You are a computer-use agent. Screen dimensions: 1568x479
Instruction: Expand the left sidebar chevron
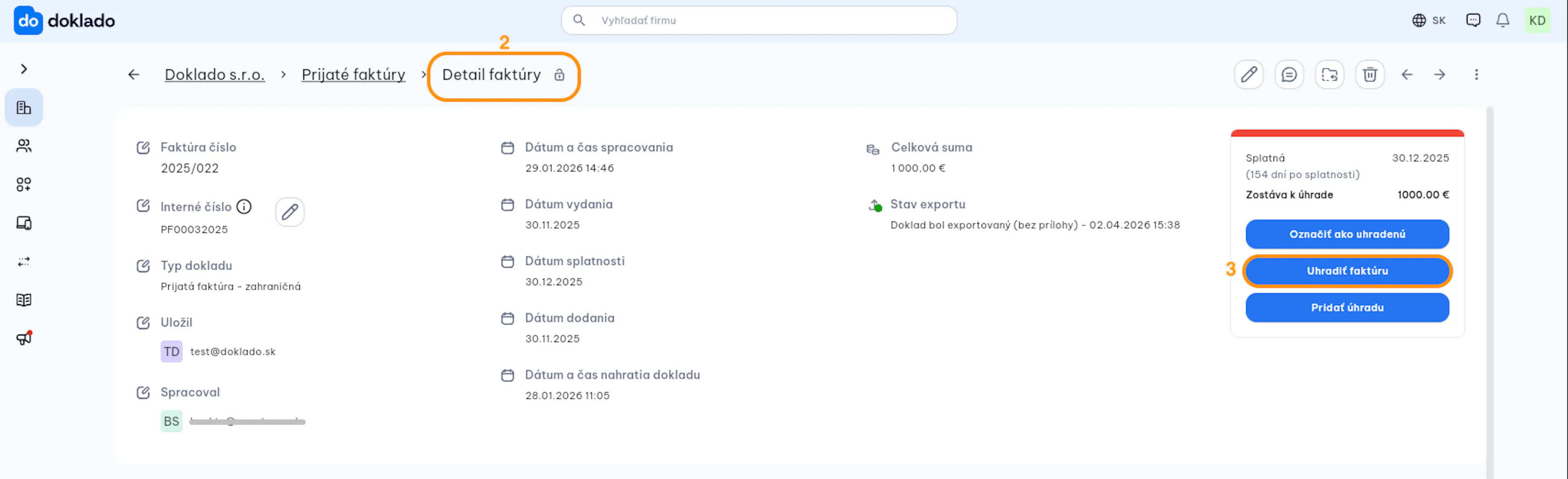pyautogui.click(x=24, y=69)
